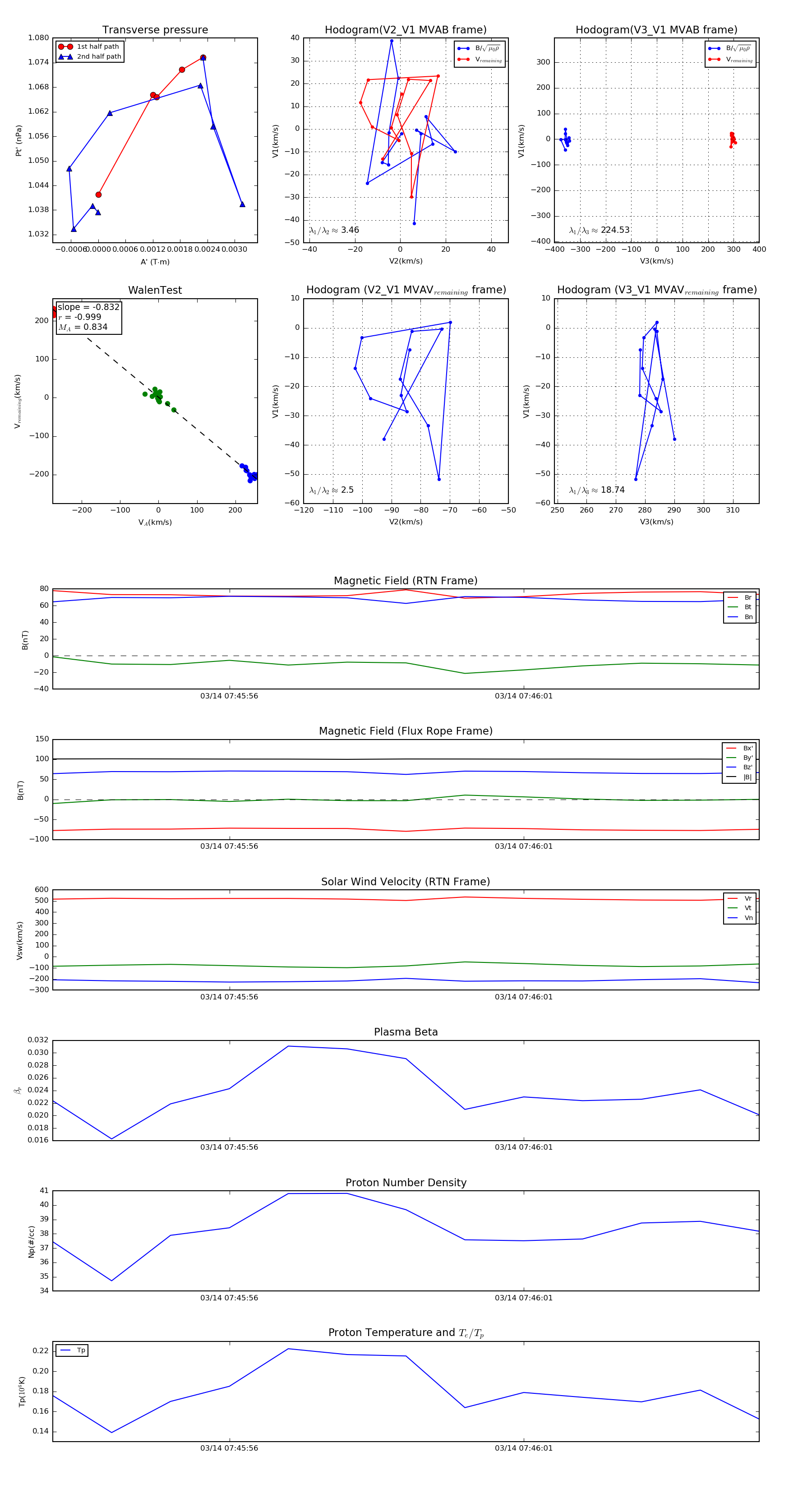The image size is (812, 1489).
Task: Click the 'Proton Temperature and Te/Tp' title
Action: coord(406,1333)
